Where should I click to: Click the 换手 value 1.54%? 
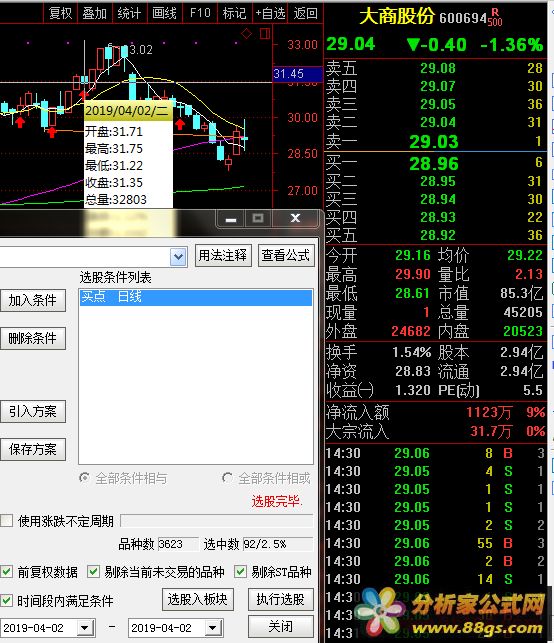point(411,352)
